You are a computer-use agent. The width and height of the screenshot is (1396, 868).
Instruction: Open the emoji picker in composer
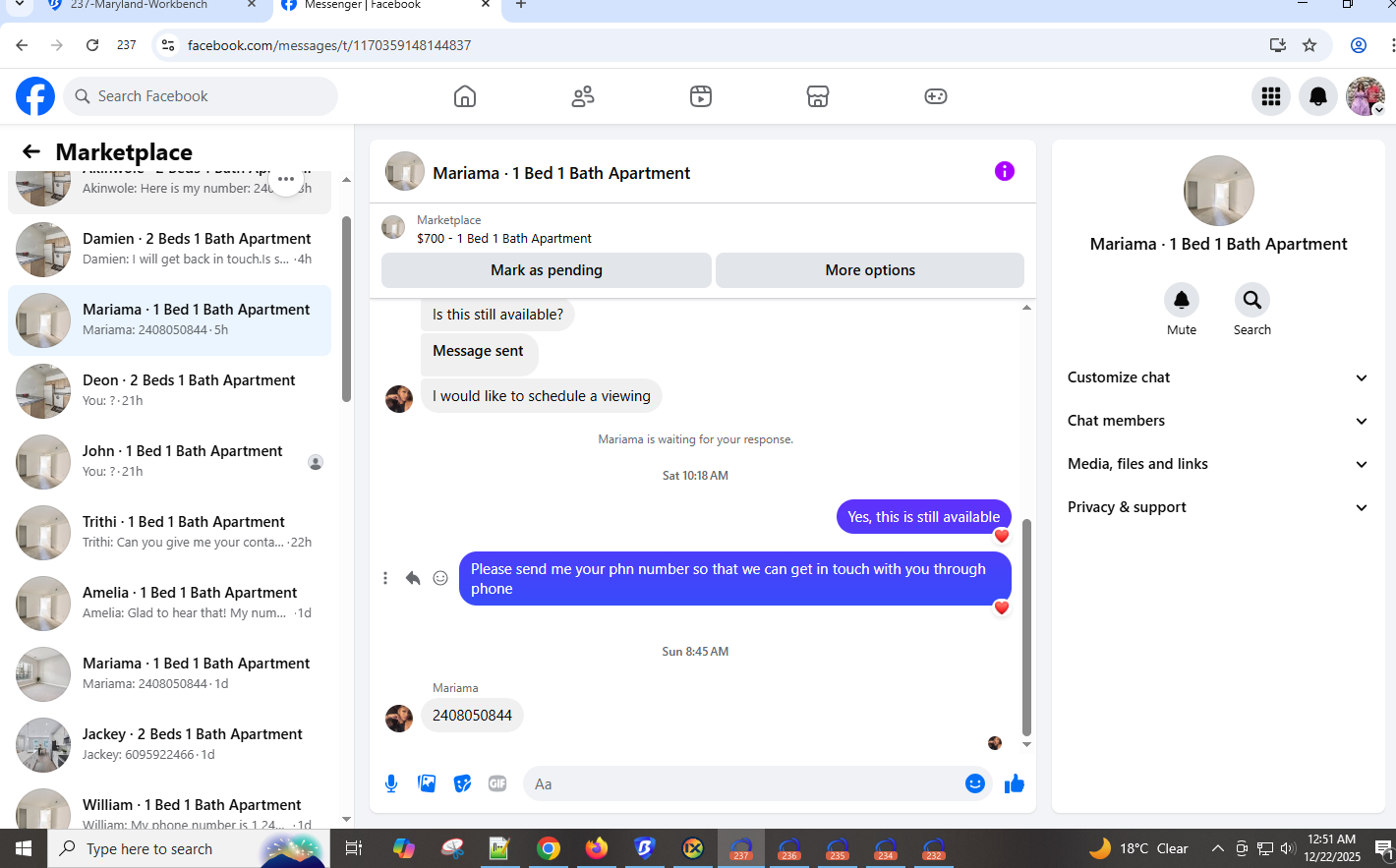tap(975, 783)
